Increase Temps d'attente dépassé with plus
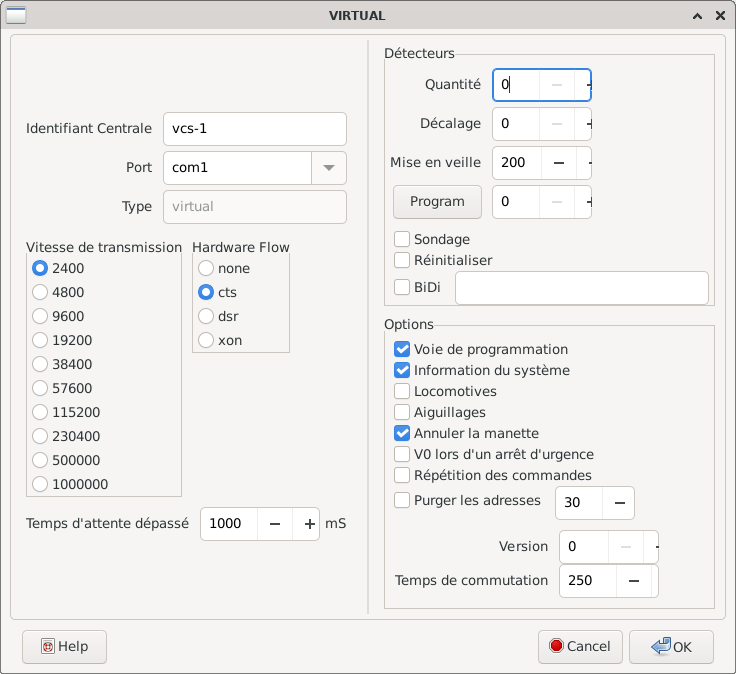 [x=309, y=524]
